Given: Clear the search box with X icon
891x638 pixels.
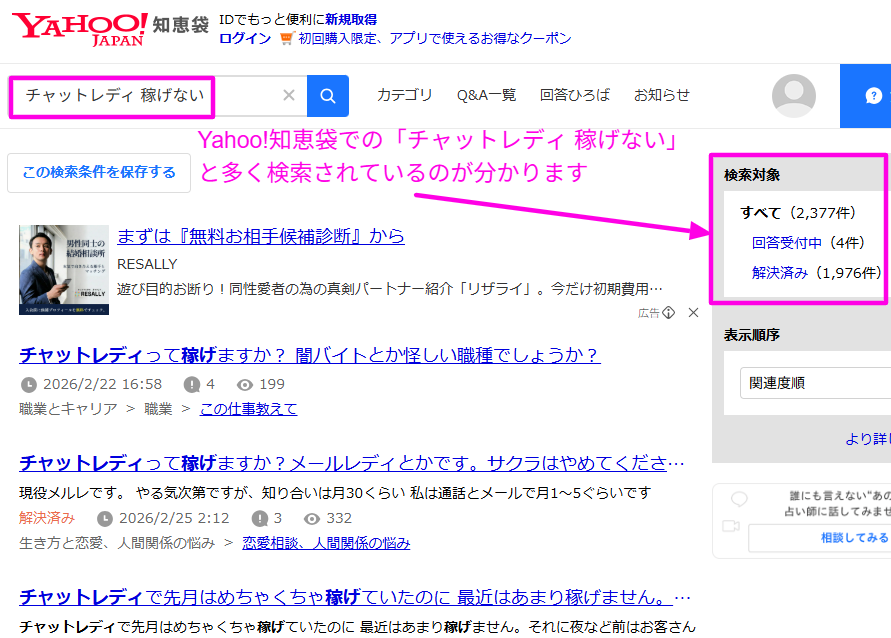Looking at the screenshot, I should [x=289, y=95].
